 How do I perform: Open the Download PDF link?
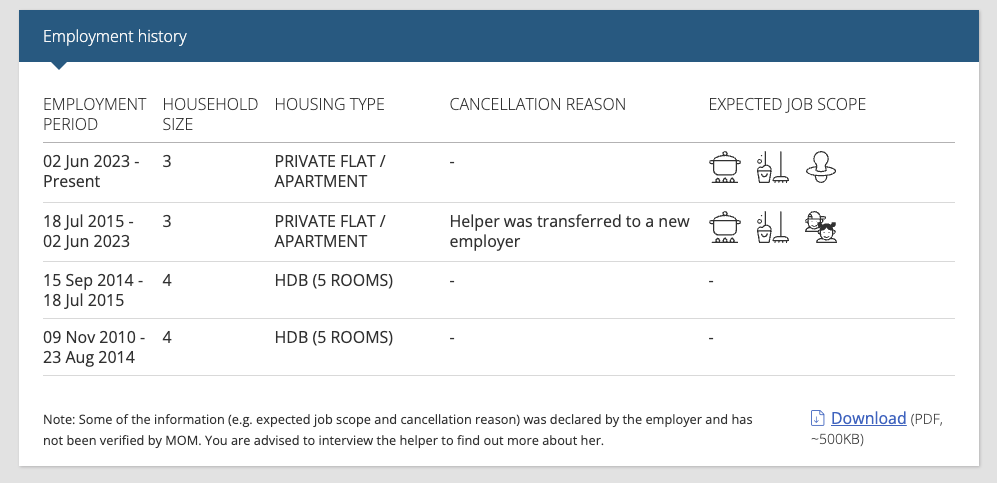coord(868,418)
